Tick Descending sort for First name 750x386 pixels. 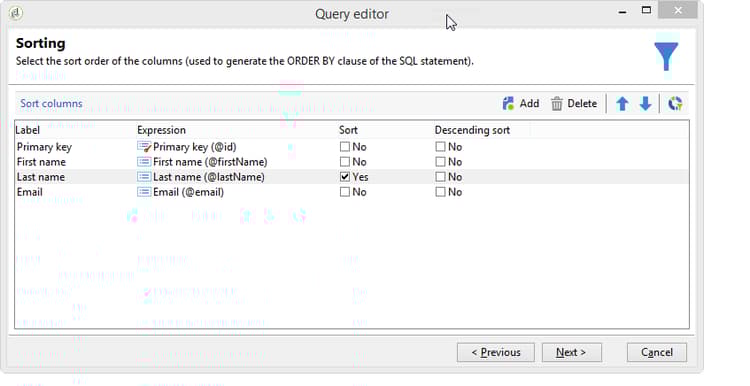[440, 162]
